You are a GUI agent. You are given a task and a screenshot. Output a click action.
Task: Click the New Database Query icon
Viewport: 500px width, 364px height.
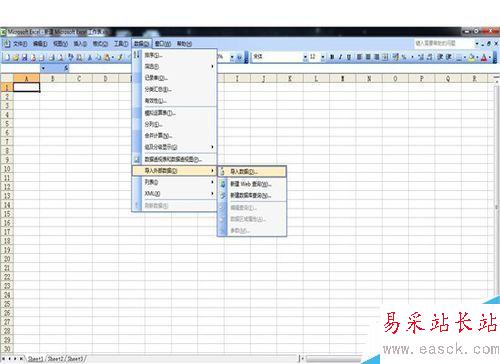pos(223,196)
